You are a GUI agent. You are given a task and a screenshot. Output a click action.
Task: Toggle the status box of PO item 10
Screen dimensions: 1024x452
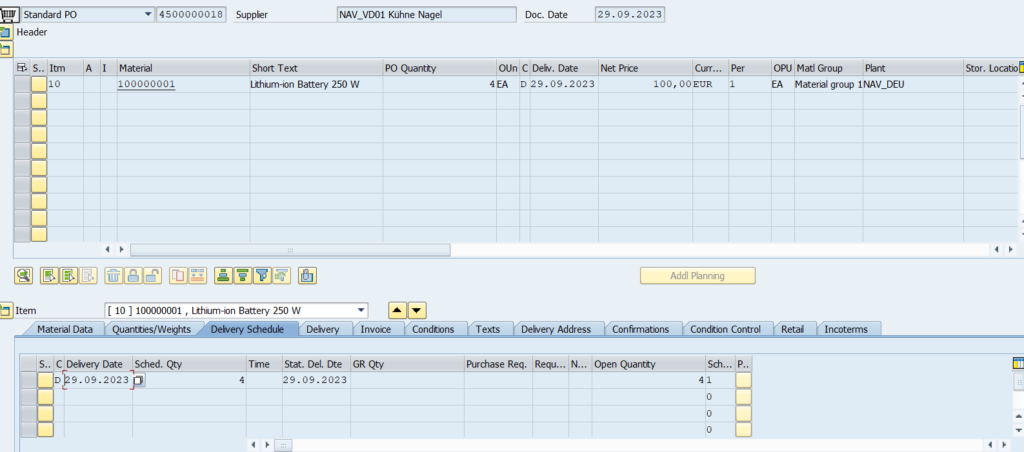[x=39, y=85]
